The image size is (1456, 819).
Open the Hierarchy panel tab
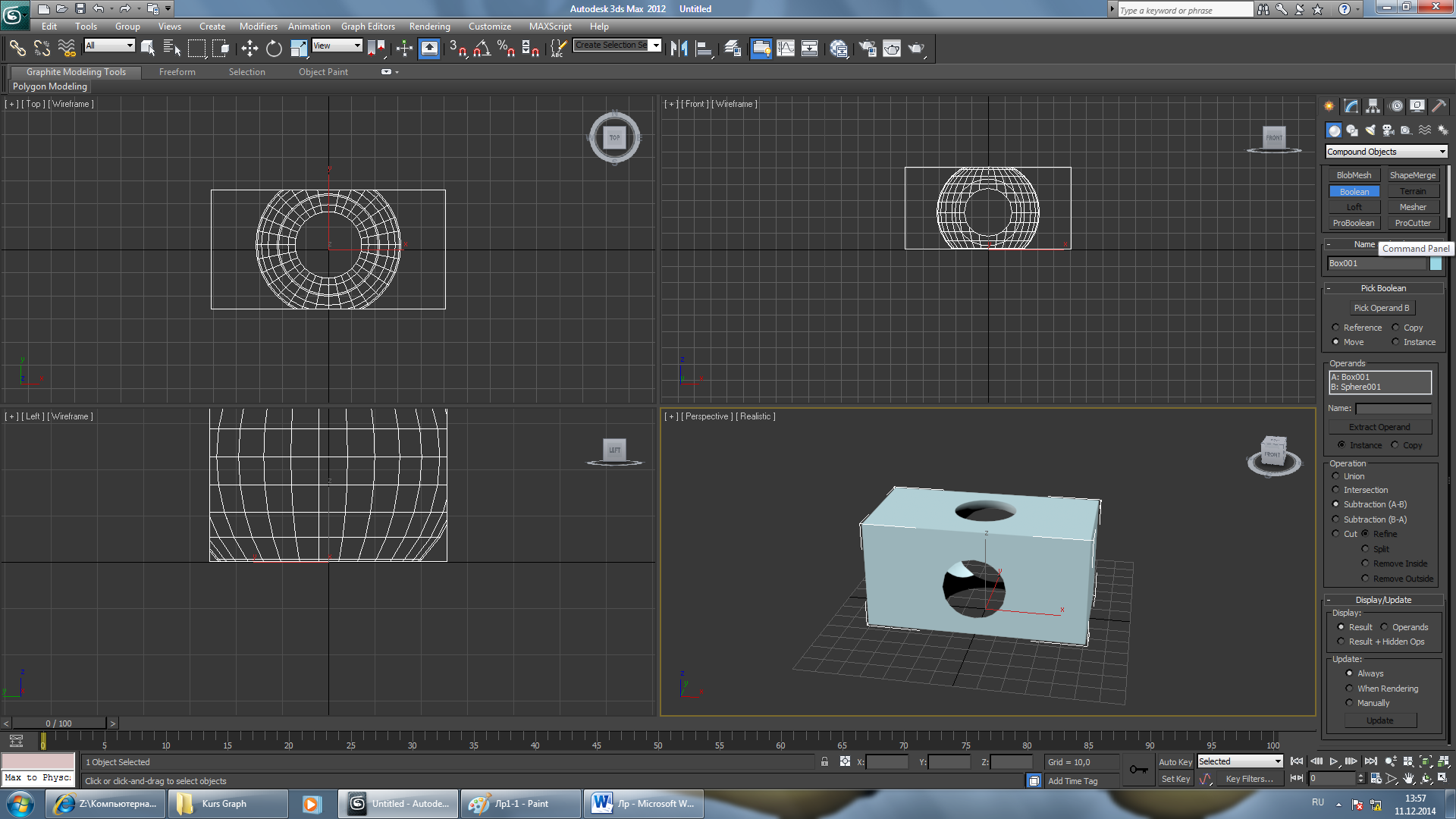click(x=1373, y=106)
